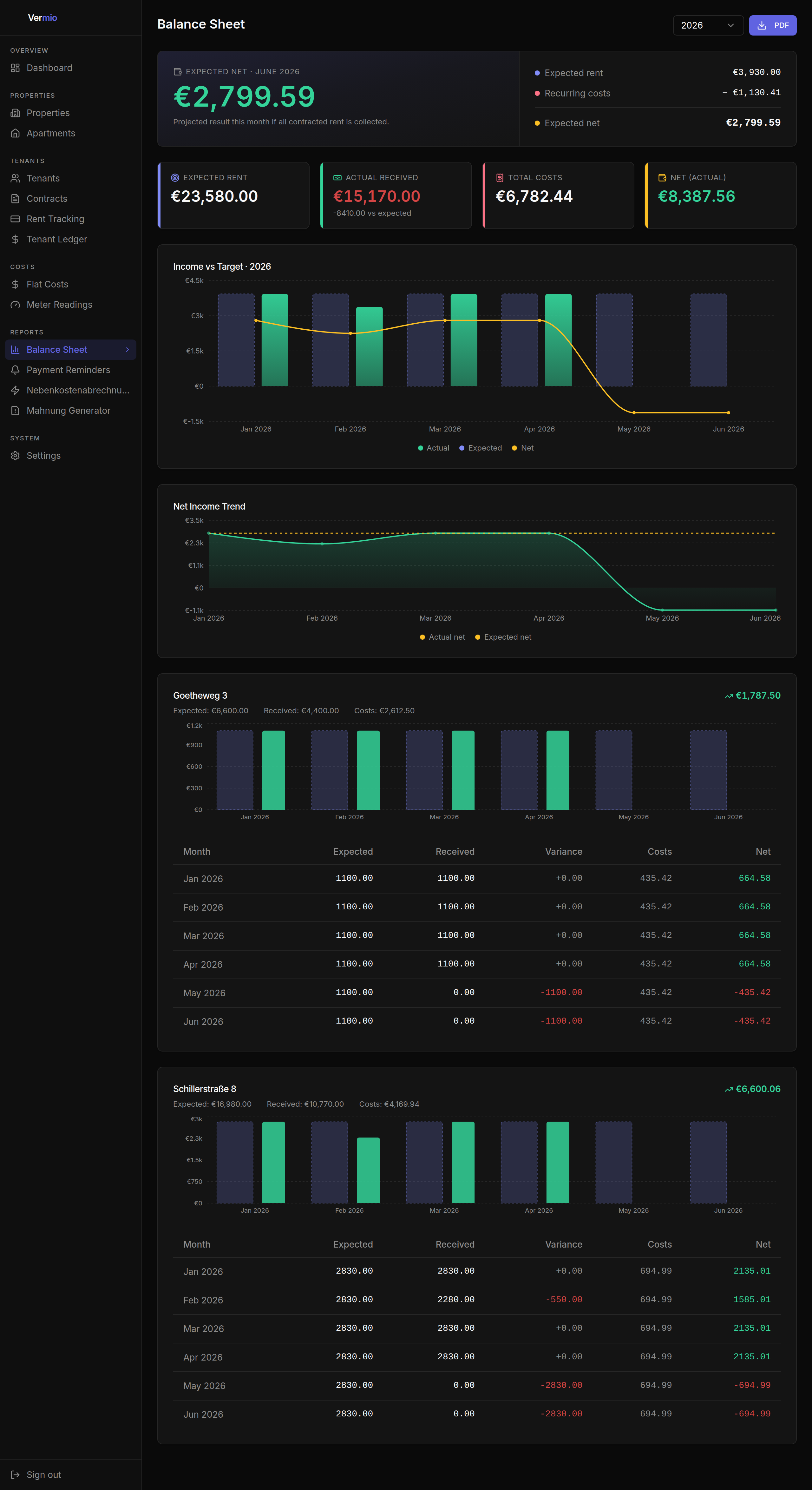Screen dimensions: 812x1490
Task: Toggle the Actual series in Income legend
Action: click(x=434, y=448)
